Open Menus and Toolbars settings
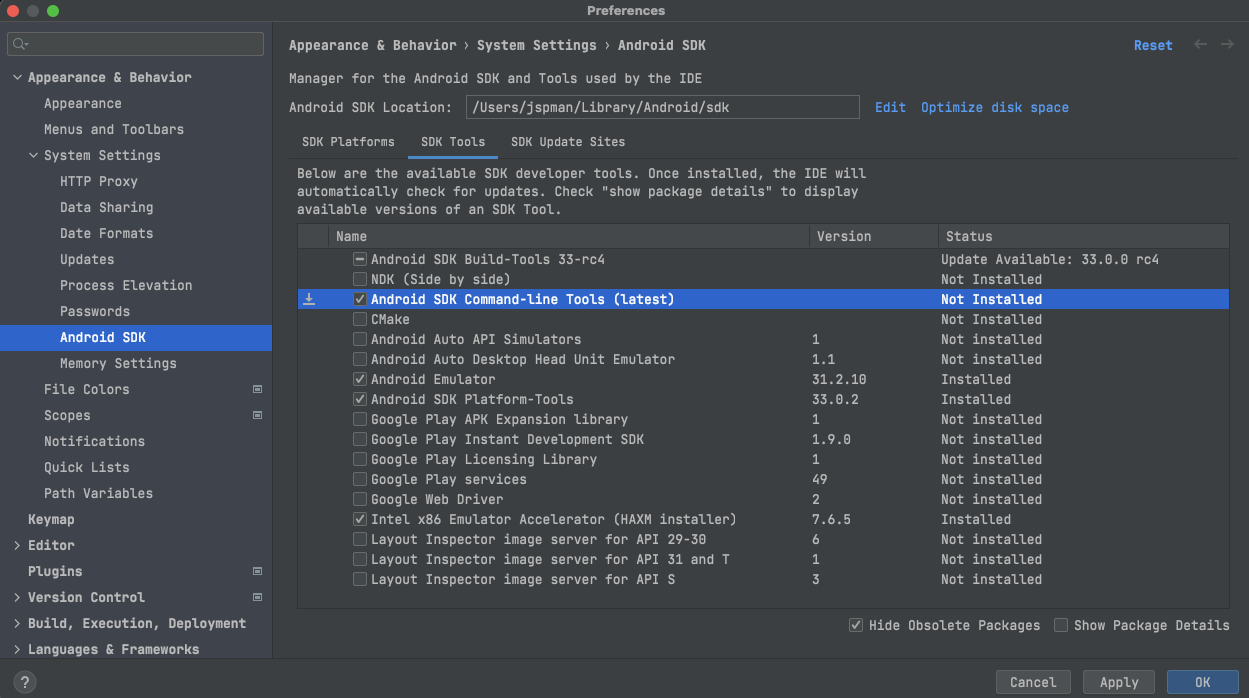The height and width of the screenshot is (698, 1249). pyautogui.click(x=114, y=129)
